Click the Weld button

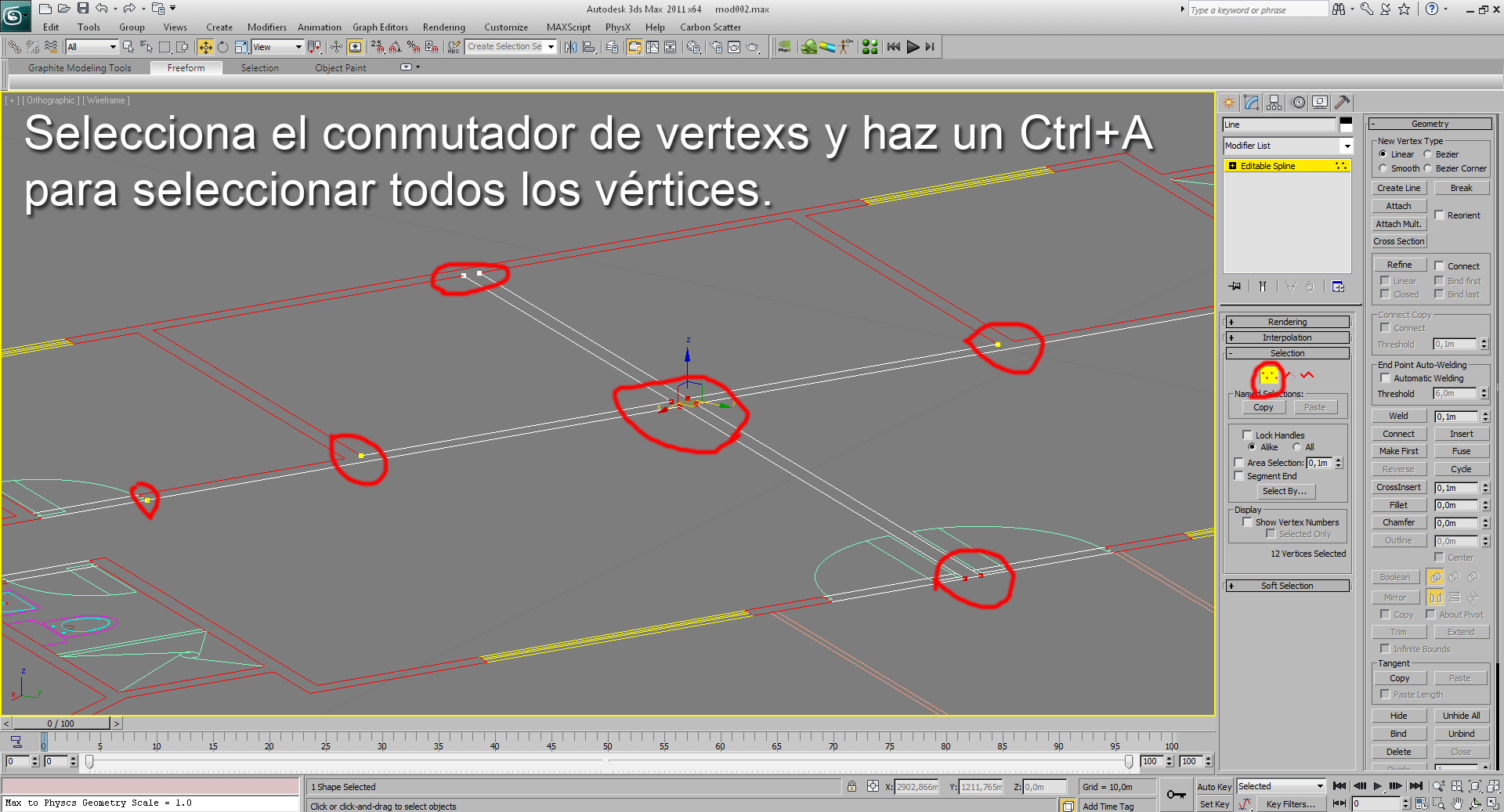tap(1399, 416)
